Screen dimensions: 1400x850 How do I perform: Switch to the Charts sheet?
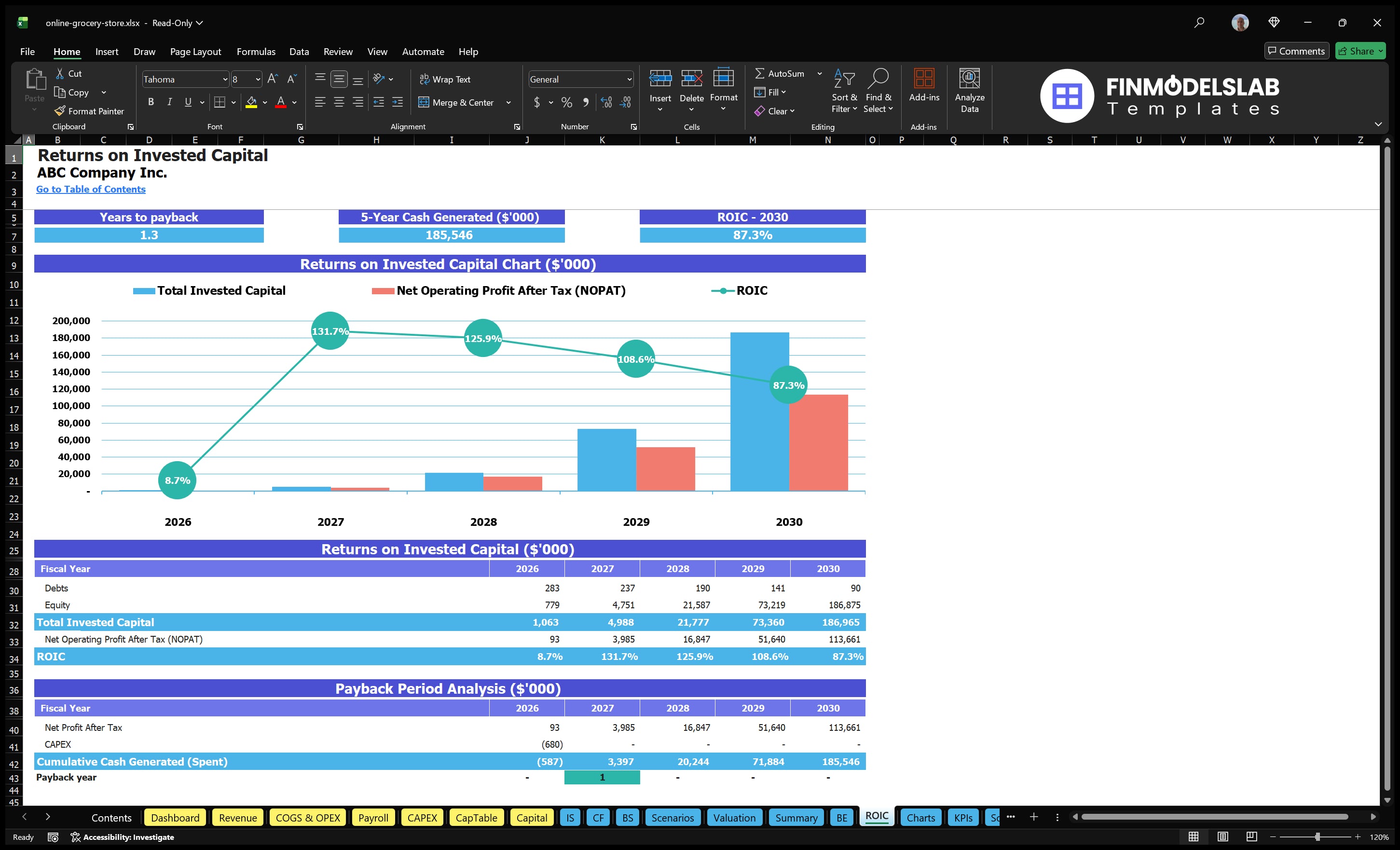pos(920,818)
